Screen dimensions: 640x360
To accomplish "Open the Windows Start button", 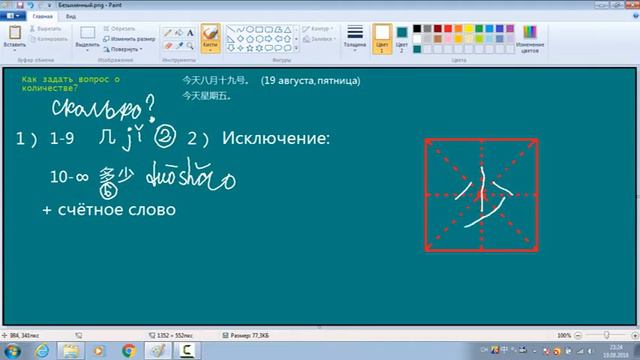I will [12, 351].
